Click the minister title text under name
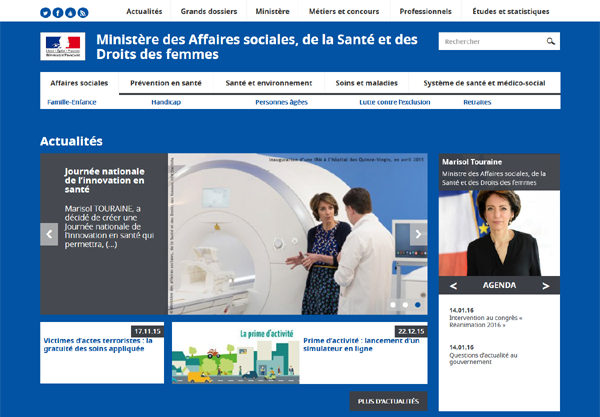This screenshot has height=417, width=600. coord(494,178)
